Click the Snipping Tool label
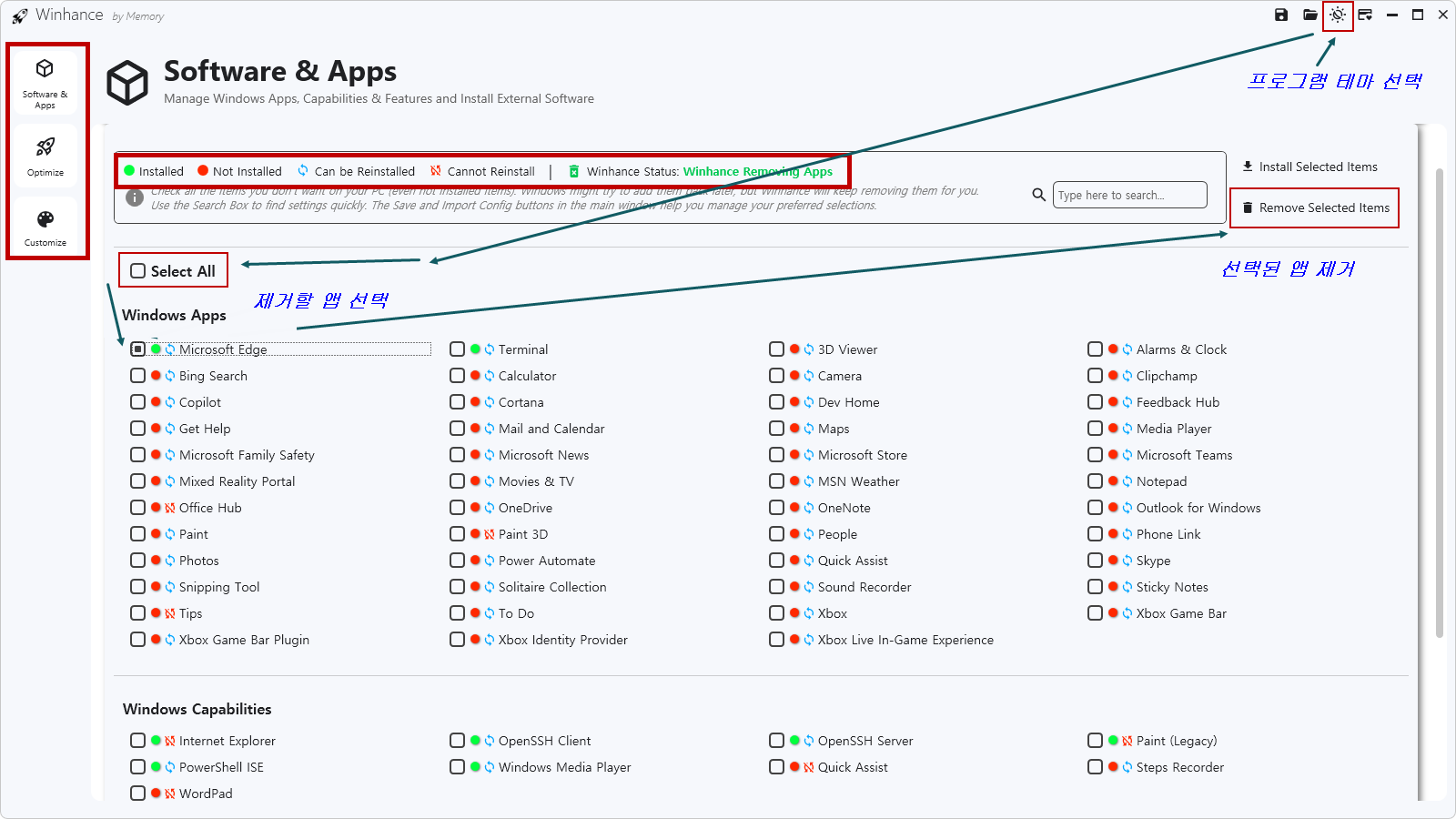This screenshot has height=819, width=1456. (x=219, y=587)
